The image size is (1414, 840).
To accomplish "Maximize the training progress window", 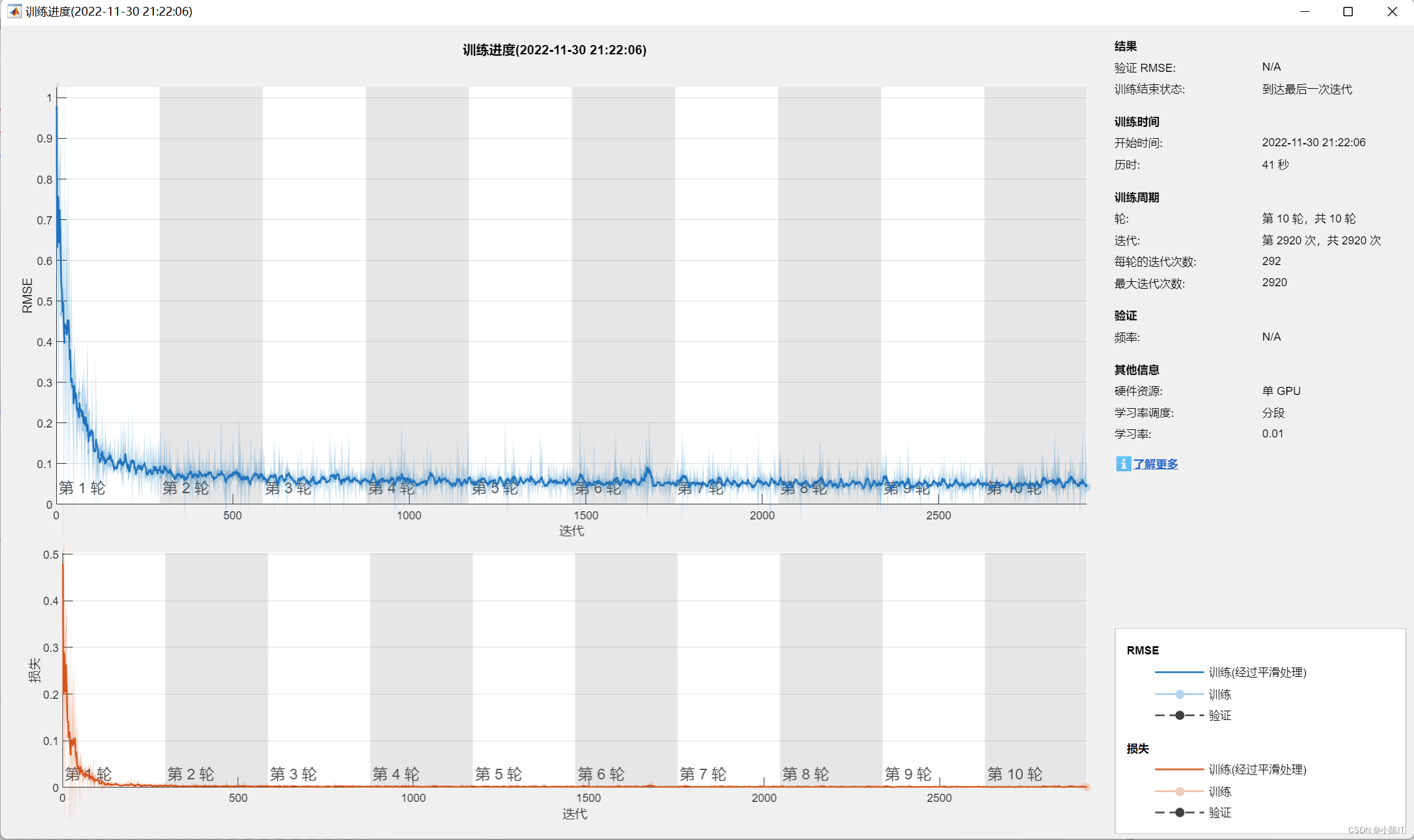I will 1348,11.
